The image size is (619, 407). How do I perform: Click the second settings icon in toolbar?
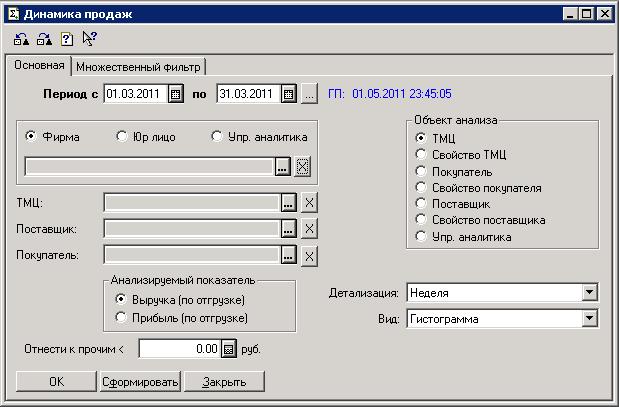[x=44, y=40]
